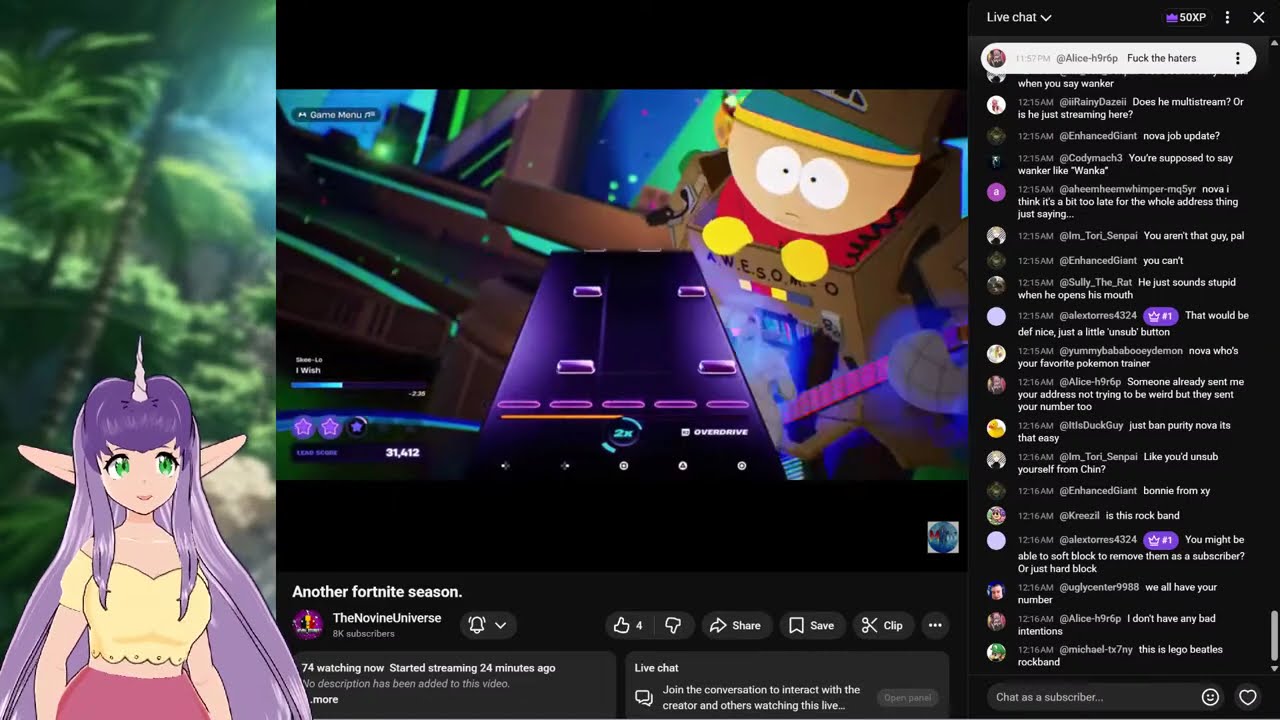
Task: Click the #1 badge on You might be message
Action: (1160, 540)
